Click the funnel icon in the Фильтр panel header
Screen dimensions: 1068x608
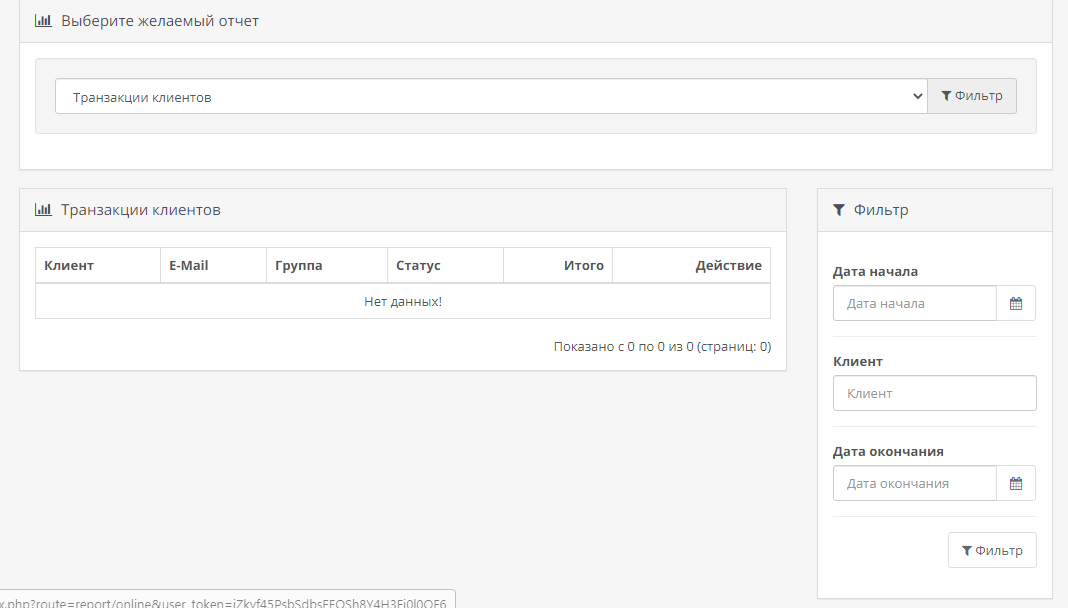[839, 210]
